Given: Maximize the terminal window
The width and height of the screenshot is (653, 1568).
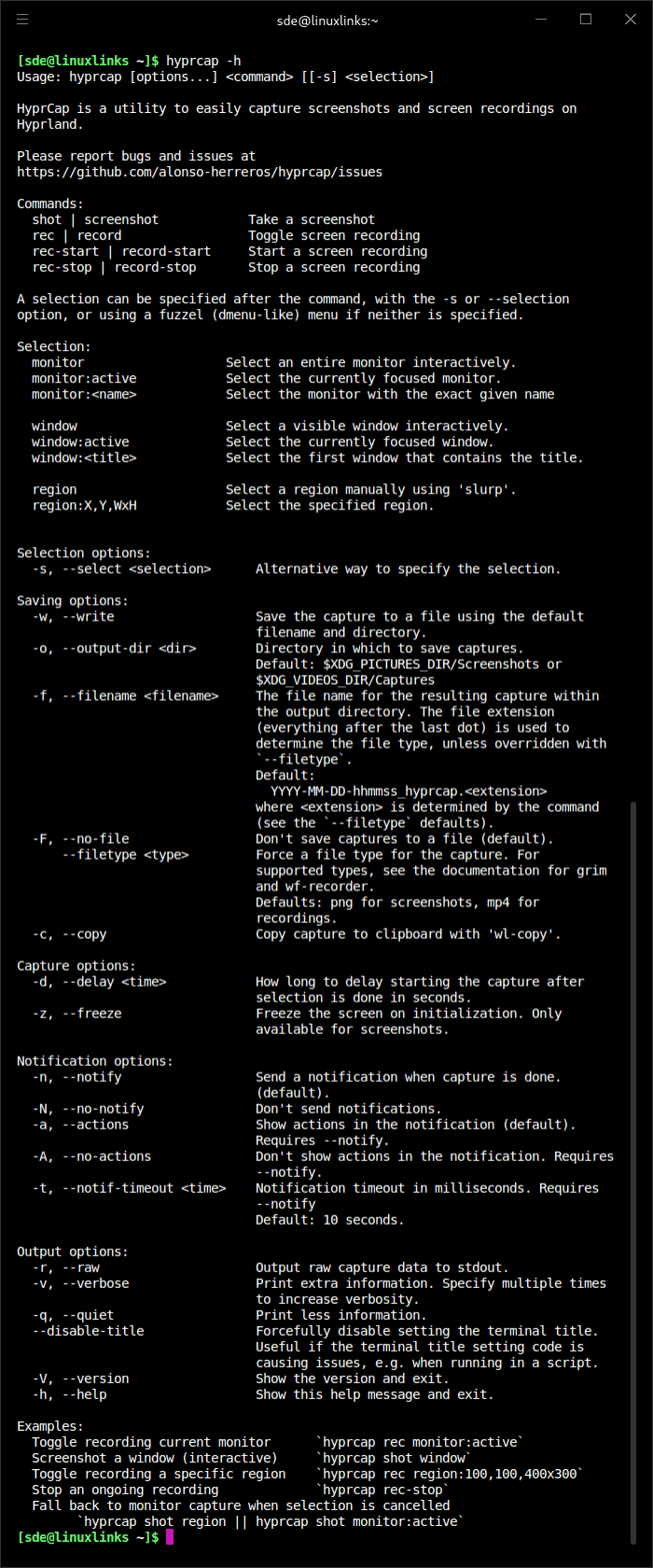Looking at the screenshot, I should click(x=586, y=20).
